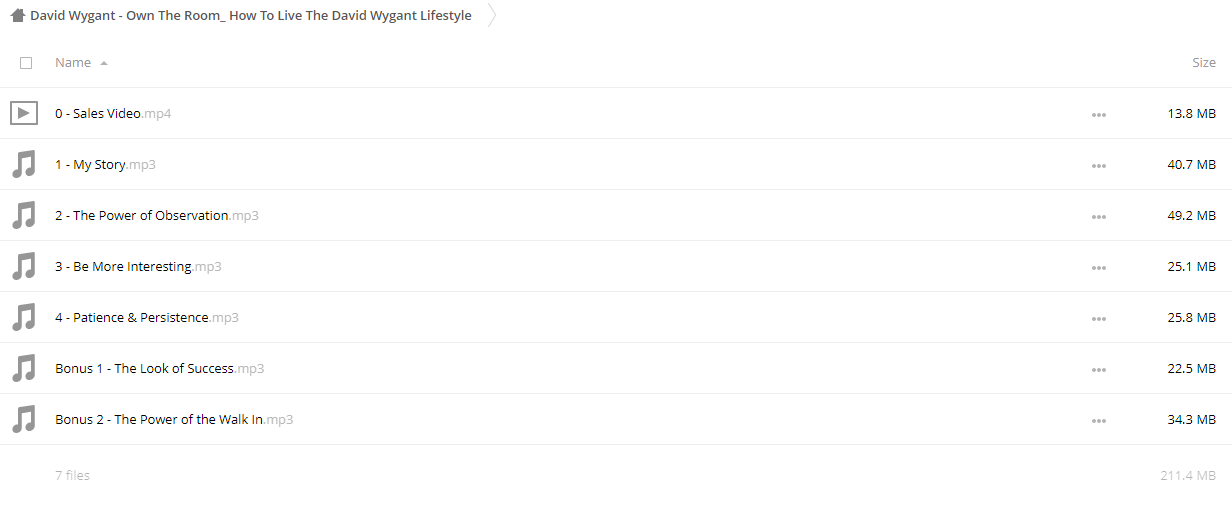Open more options for 1 - My Story
Viewport: 1232px width, 506px height.
pos(1099,165)
